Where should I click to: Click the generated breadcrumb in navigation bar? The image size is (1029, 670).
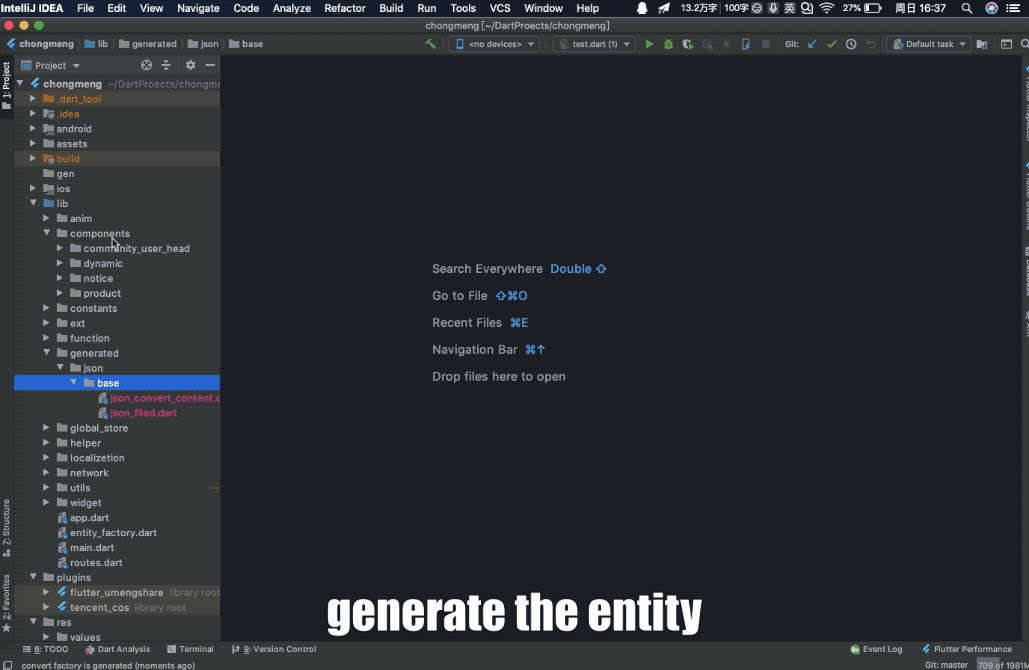(x=148, y=44)
